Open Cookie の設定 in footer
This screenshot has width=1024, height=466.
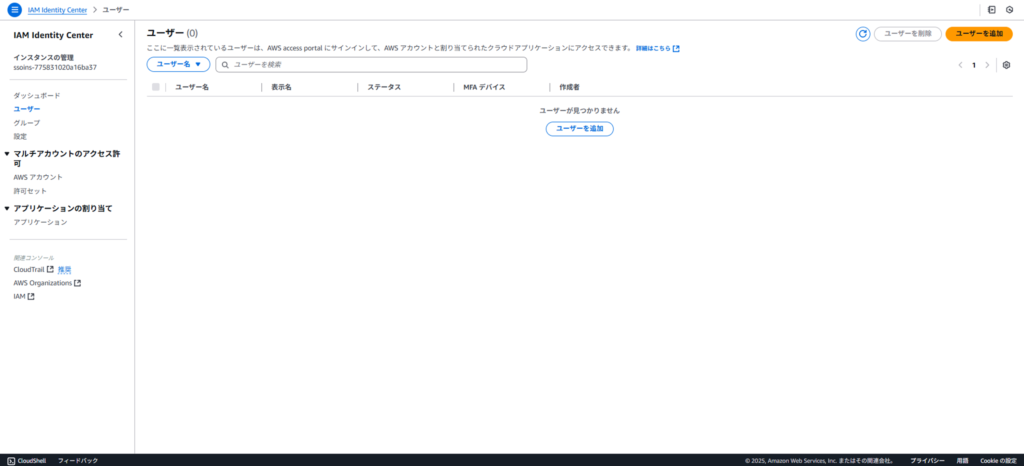point(999,461)
